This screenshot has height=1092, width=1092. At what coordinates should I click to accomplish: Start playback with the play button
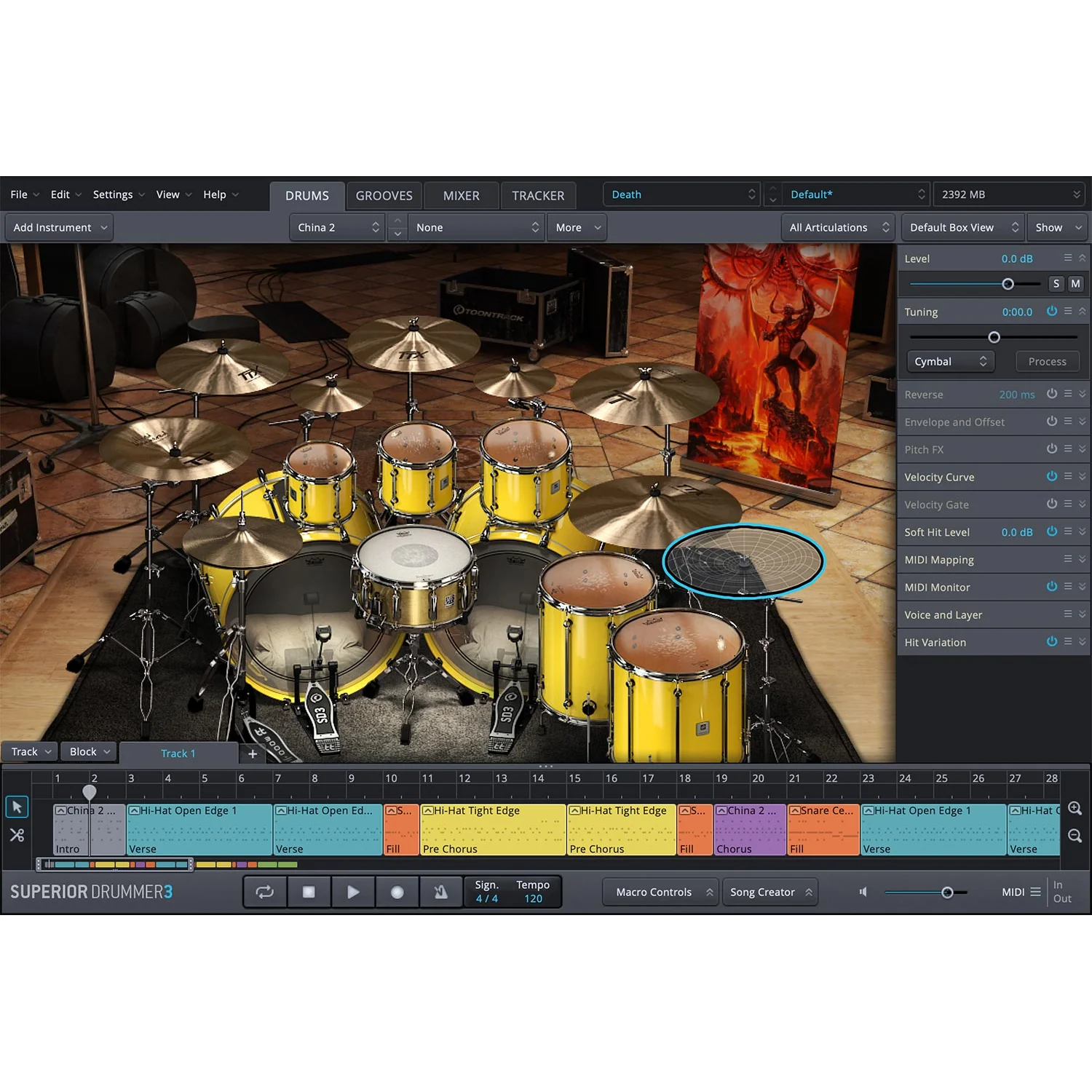pos(353,892)
